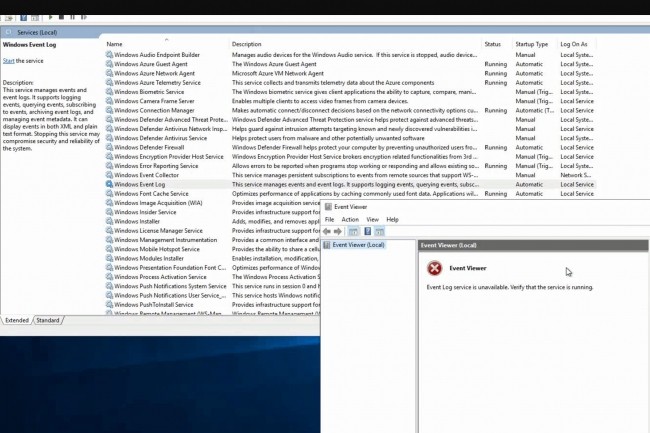This screenshot has width=650, height=433.
Task: Click the Back arrow in Event Viewer toolbar
Action: point(327,231)
